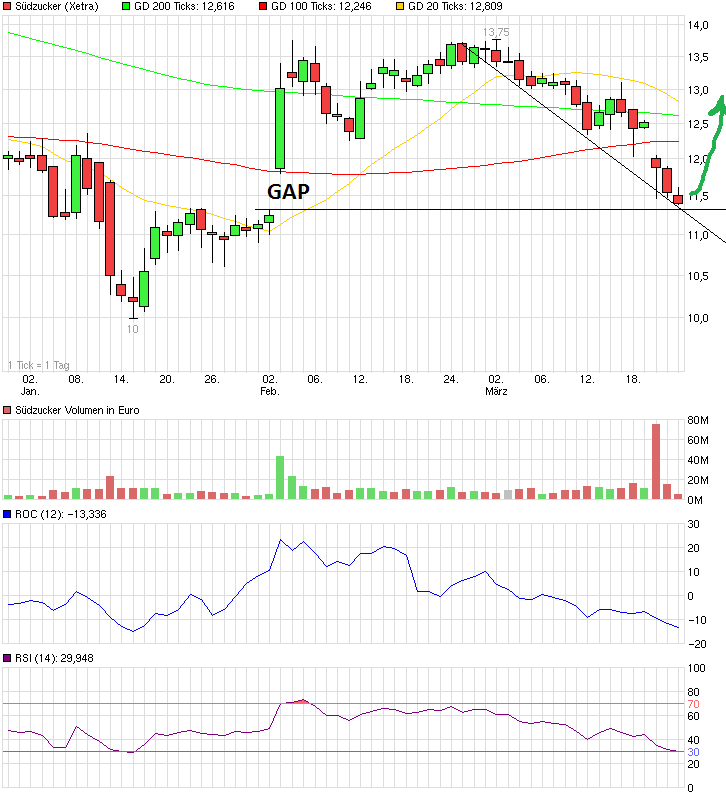
Task: Click the '12,5' price axis label
Action: (698, 124)
